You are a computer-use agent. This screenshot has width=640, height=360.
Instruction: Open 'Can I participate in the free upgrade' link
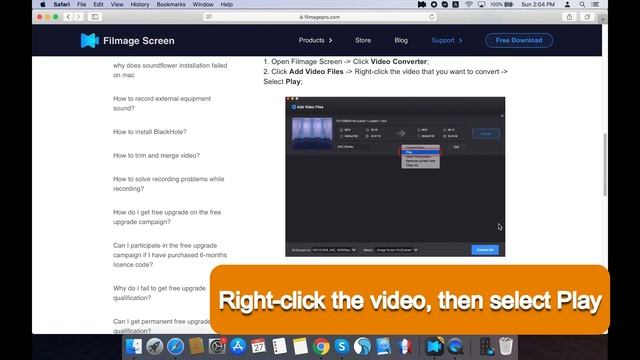(170, 255)
